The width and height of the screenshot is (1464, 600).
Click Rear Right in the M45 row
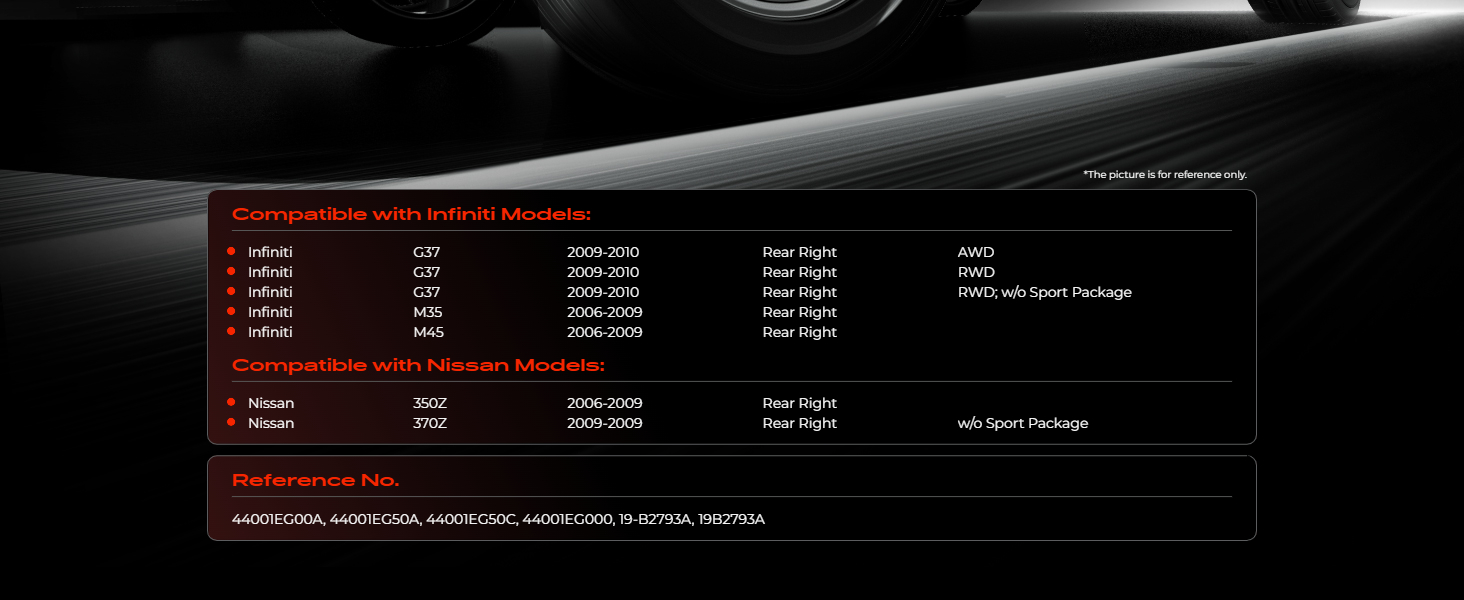[x=799, y=332]
